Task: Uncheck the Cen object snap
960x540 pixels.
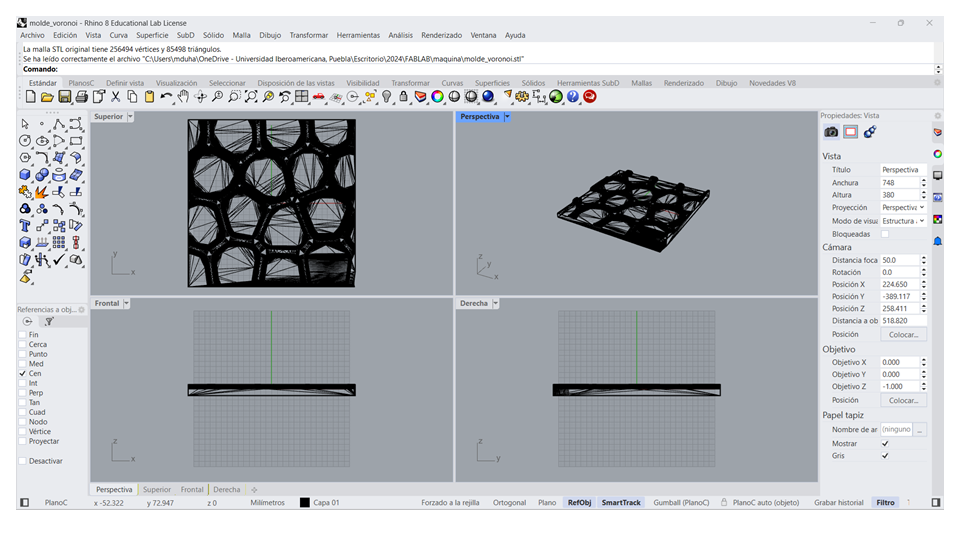Action: [23, 373]
